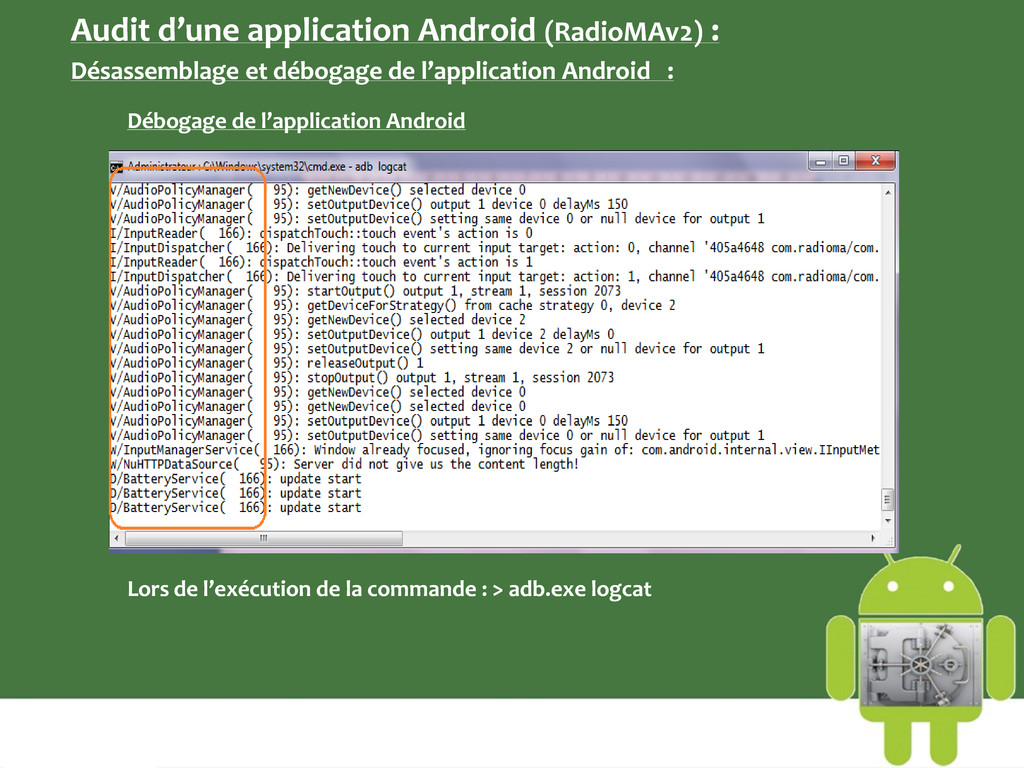Click 'setOutputDevice() output 1 device 2 delayMs 0'

460,334
